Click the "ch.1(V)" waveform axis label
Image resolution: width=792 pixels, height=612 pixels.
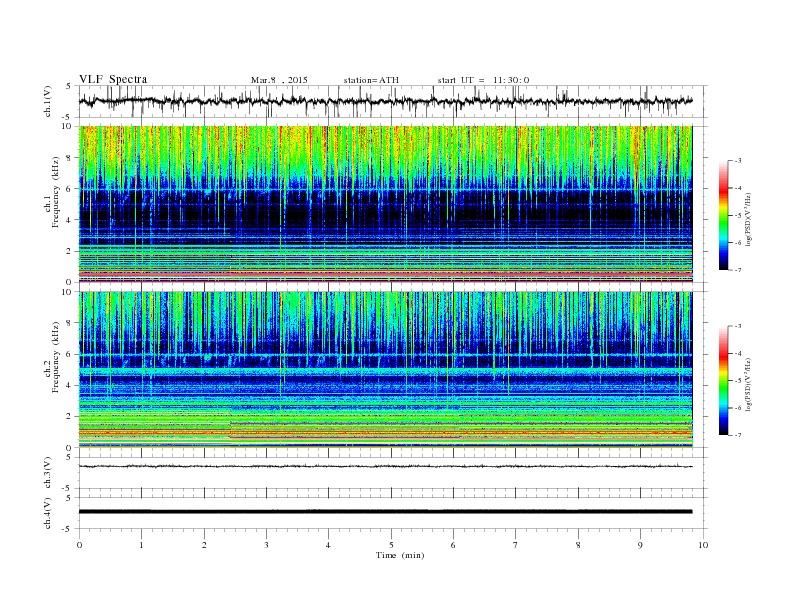point(48,101)
